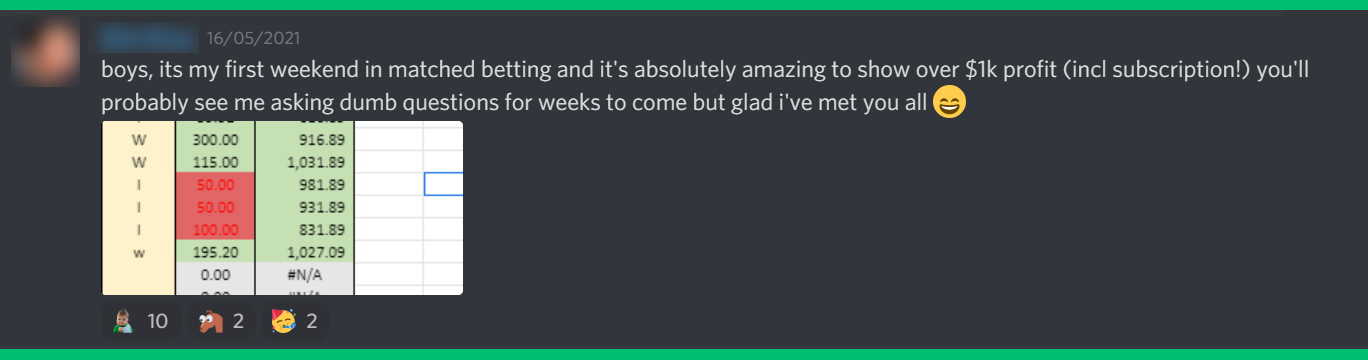Click the green cell showing 1,031.89
The height and width of the screenshot is (360, 1368).
(305, 161)
